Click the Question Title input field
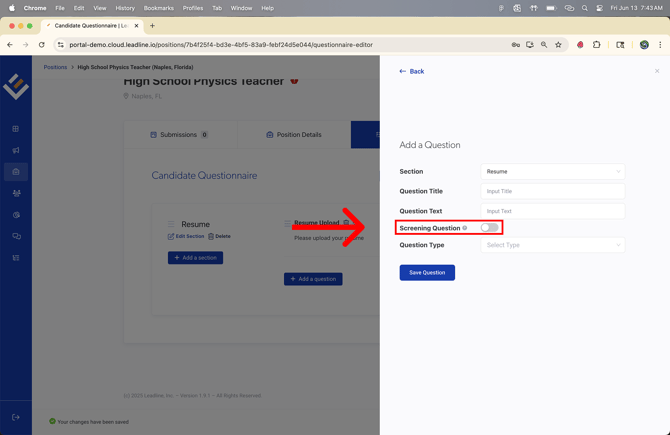Screen dimensions: 670x435 coord(552,191)
